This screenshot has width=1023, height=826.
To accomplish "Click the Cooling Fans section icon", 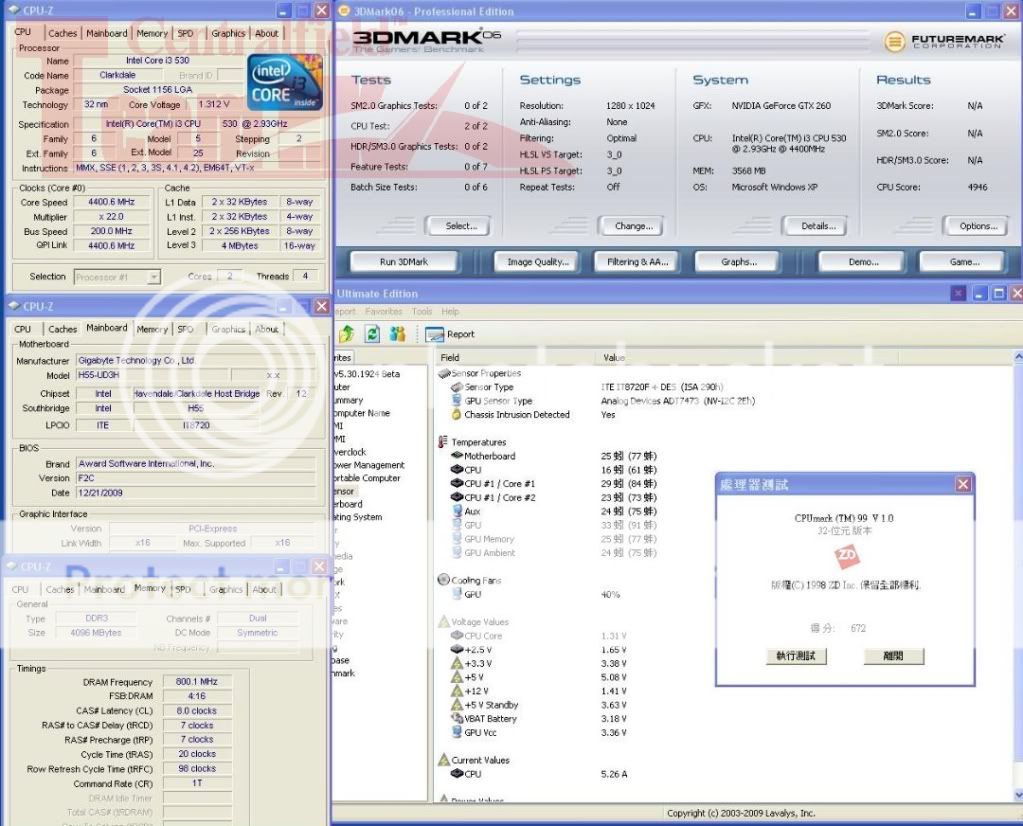I will [443, 580].
